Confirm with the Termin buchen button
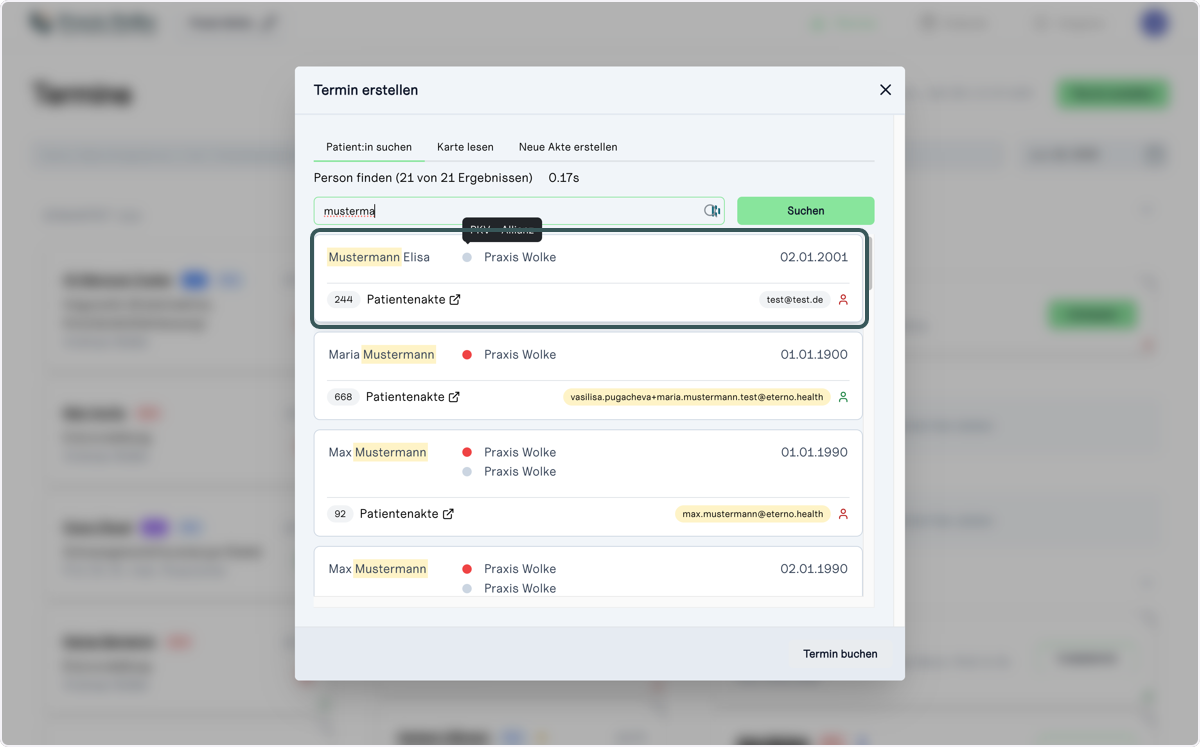Image resolution: width=1200 pixels, height=747 pixels. [840, 654]
